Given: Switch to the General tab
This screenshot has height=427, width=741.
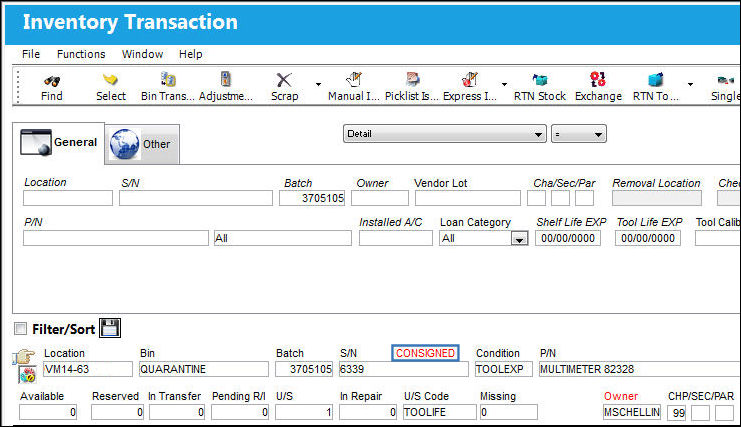Looking at the screenshot, I should pos(59,143).
